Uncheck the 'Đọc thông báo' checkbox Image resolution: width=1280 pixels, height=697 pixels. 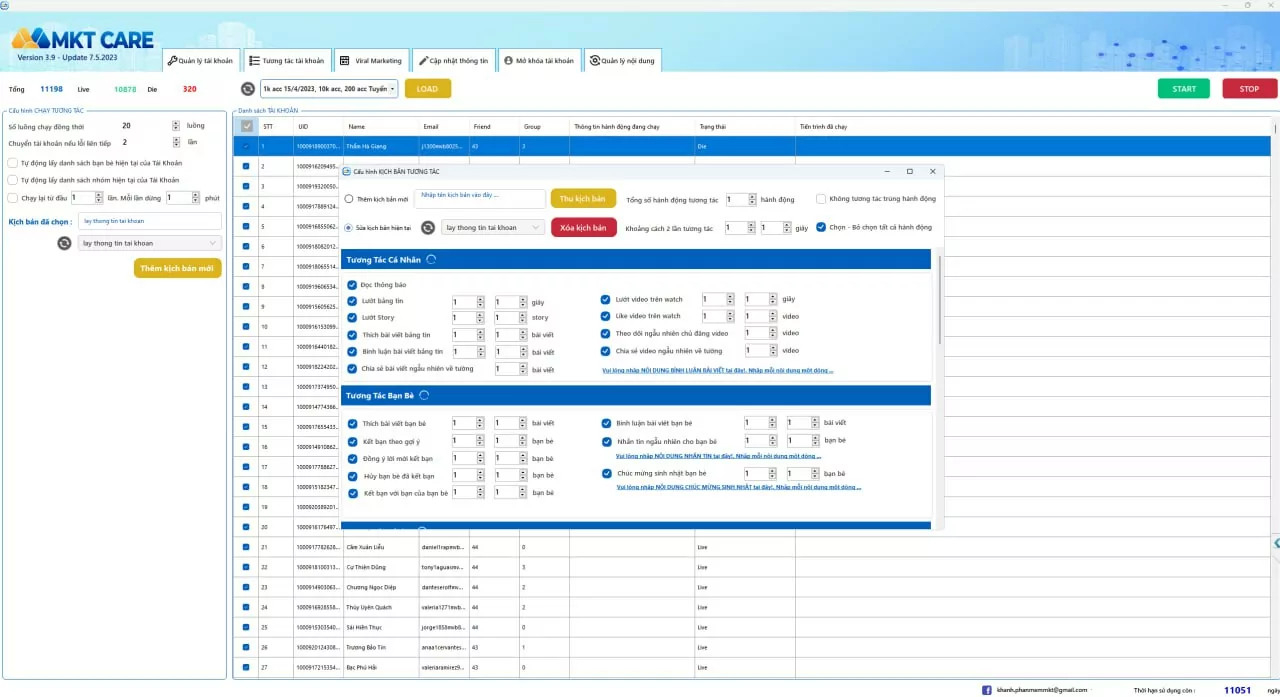352,285
